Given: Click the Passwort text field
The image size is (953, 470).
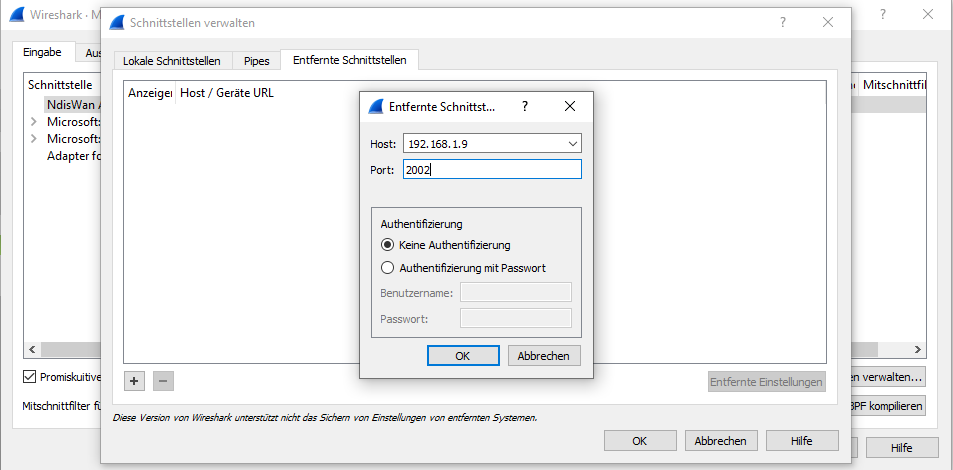Looking at the screenshot, I should 516,318.
